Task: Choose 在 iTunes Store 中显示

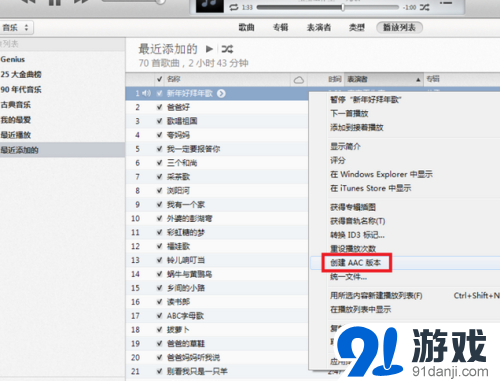Action: (405, 188)
